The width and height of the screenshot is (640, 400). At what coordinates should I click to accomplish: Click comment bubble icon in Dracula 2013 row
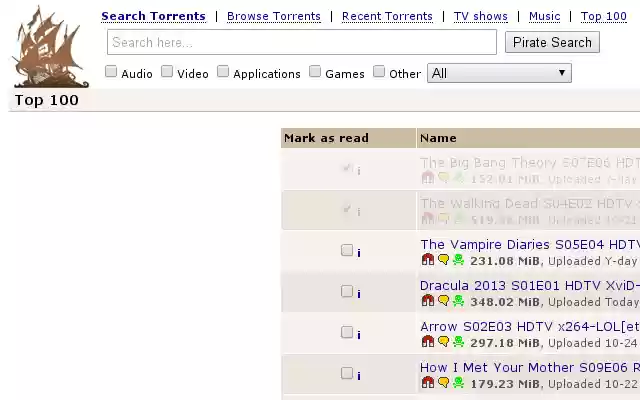click(x=443, y=300)
